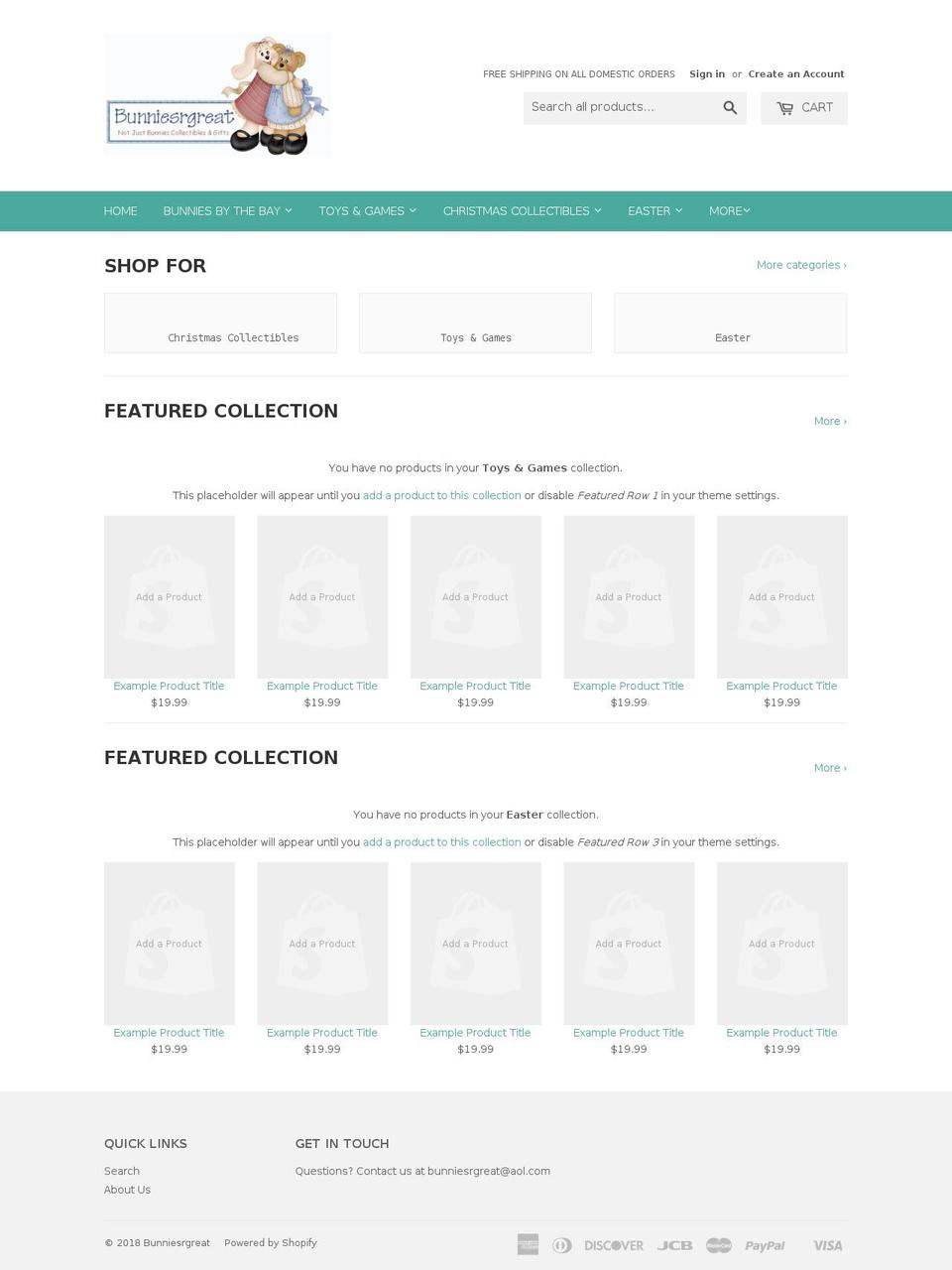Click More link for Easter collection
The width and height of the screenshot is (952, 1270).
coord(830,768)
